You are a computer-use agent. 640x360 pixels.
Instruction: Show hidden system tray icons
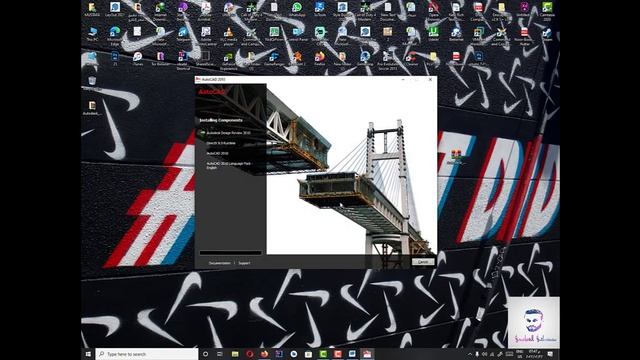tap(469, 354)
